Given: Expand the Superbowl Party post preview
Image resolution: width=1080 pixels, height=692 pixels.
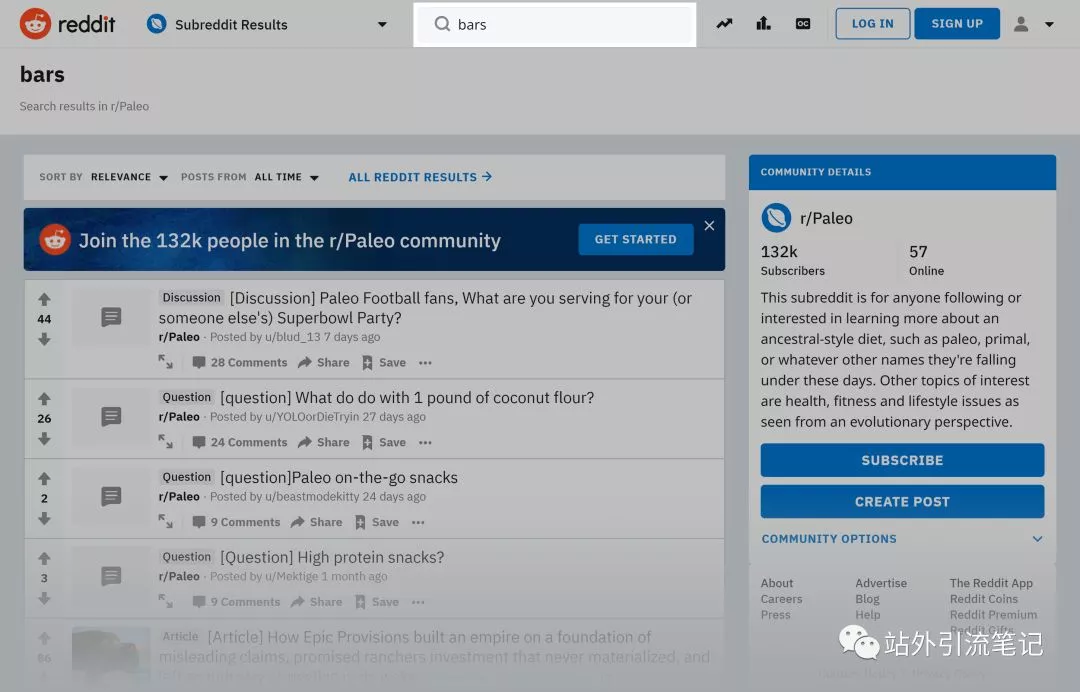Looking at the screenshot, I should 165,362.
